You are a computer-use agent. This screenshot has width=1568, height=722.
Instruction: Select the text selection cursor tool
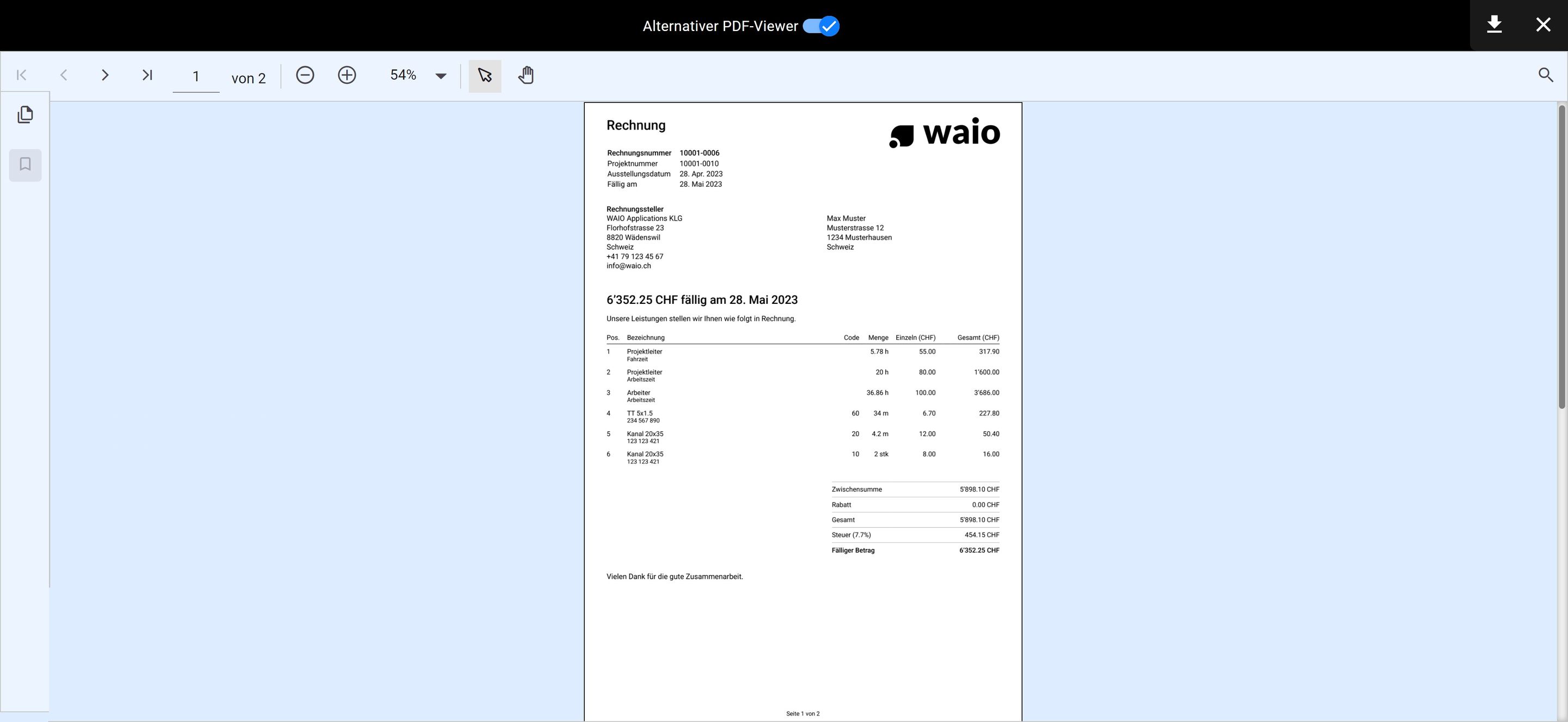(x=485, y=76)
